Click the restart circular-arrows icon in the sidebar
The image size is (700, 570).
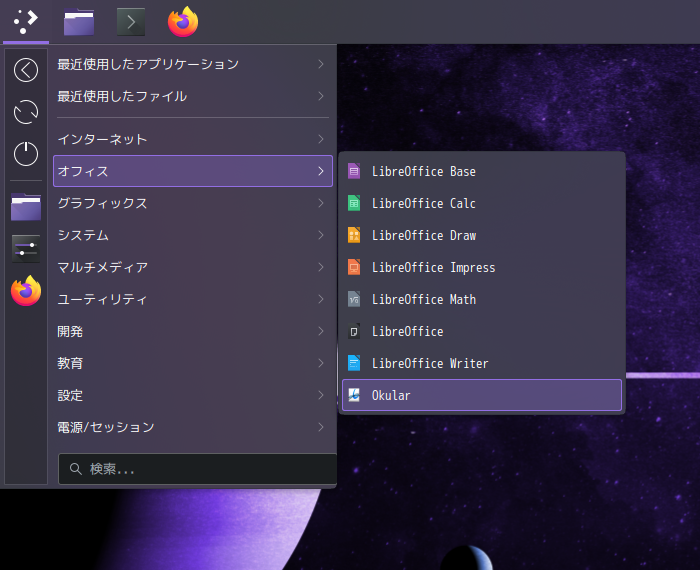click(x=26, y=112)
